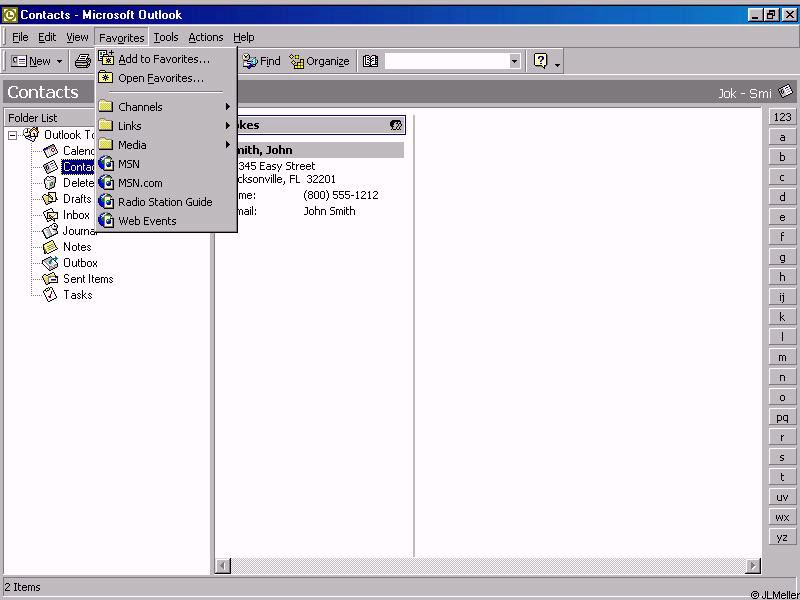Jump to contacts under uv index
Screen dimensions: 800x600
(782, 497)
